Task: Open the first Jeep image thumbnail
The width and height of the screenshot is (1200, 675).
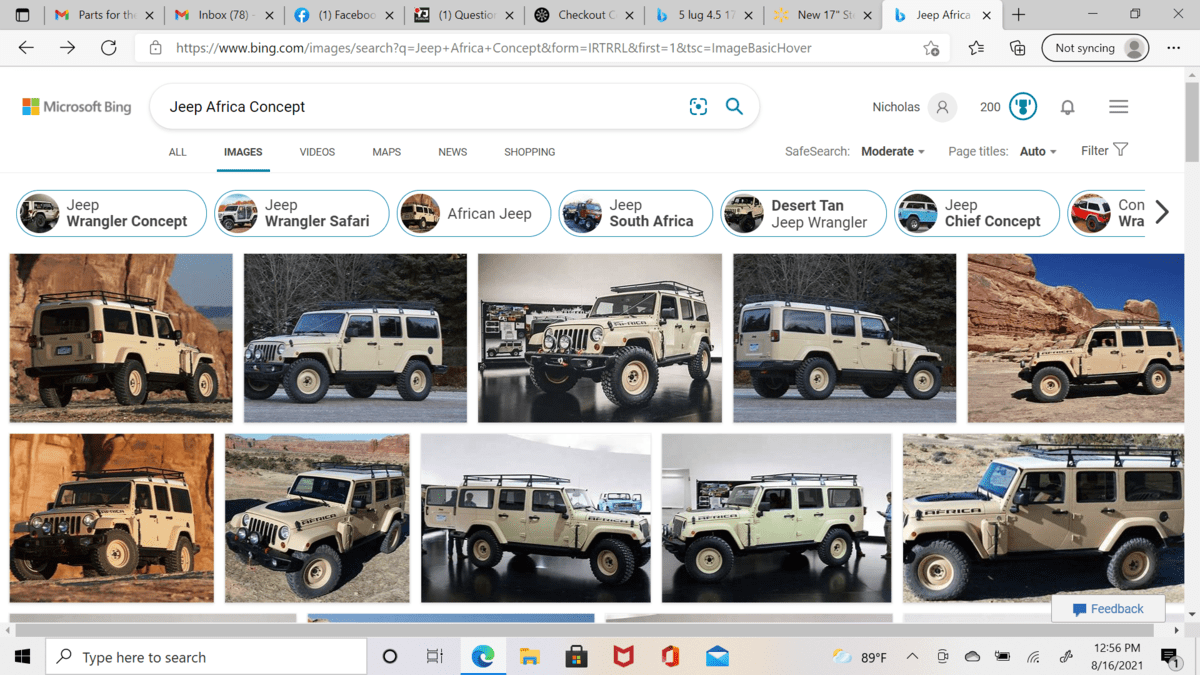Action: click(x=121, y=338)
